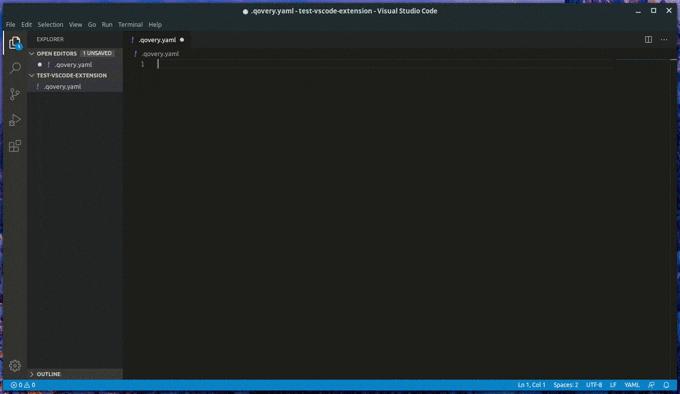Open the Search view in activity bar

click(x=15, y=68)
